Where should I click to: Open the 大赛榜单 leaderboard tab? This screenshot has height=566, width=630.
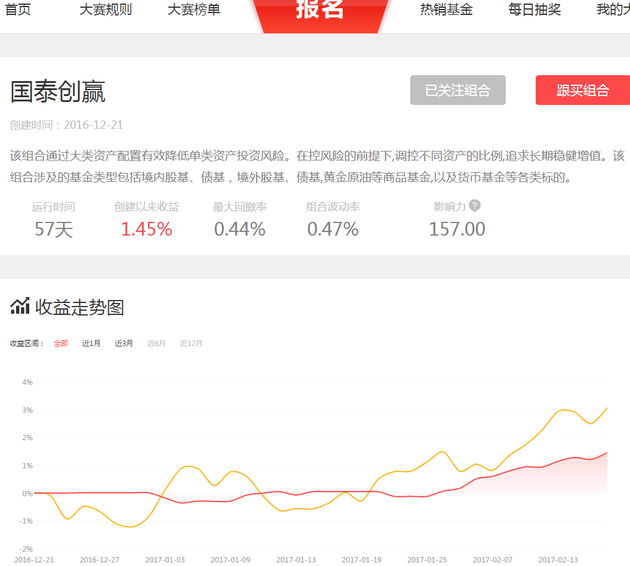tap(194, 9)
